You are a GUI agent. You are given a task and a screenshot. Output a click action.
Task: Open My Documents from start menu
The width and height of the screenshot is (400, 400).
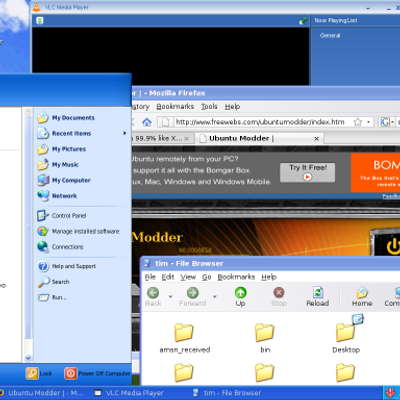tap(66, 118)
